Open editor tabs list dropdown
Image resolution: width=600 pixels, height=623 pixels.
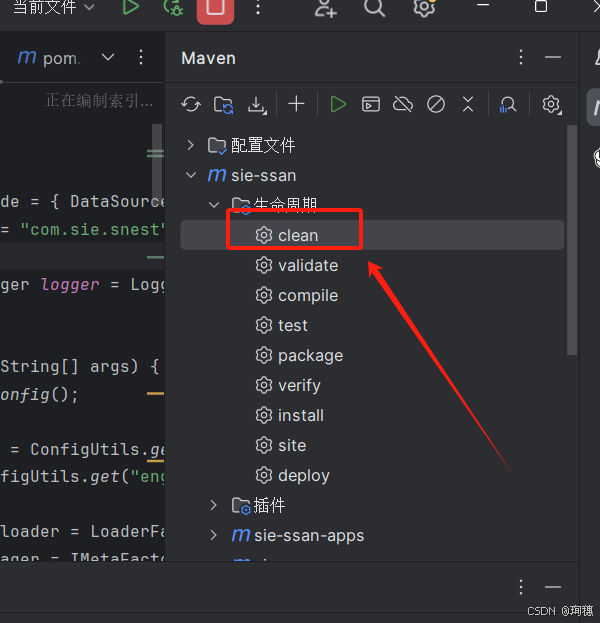[x=108, y=58]
